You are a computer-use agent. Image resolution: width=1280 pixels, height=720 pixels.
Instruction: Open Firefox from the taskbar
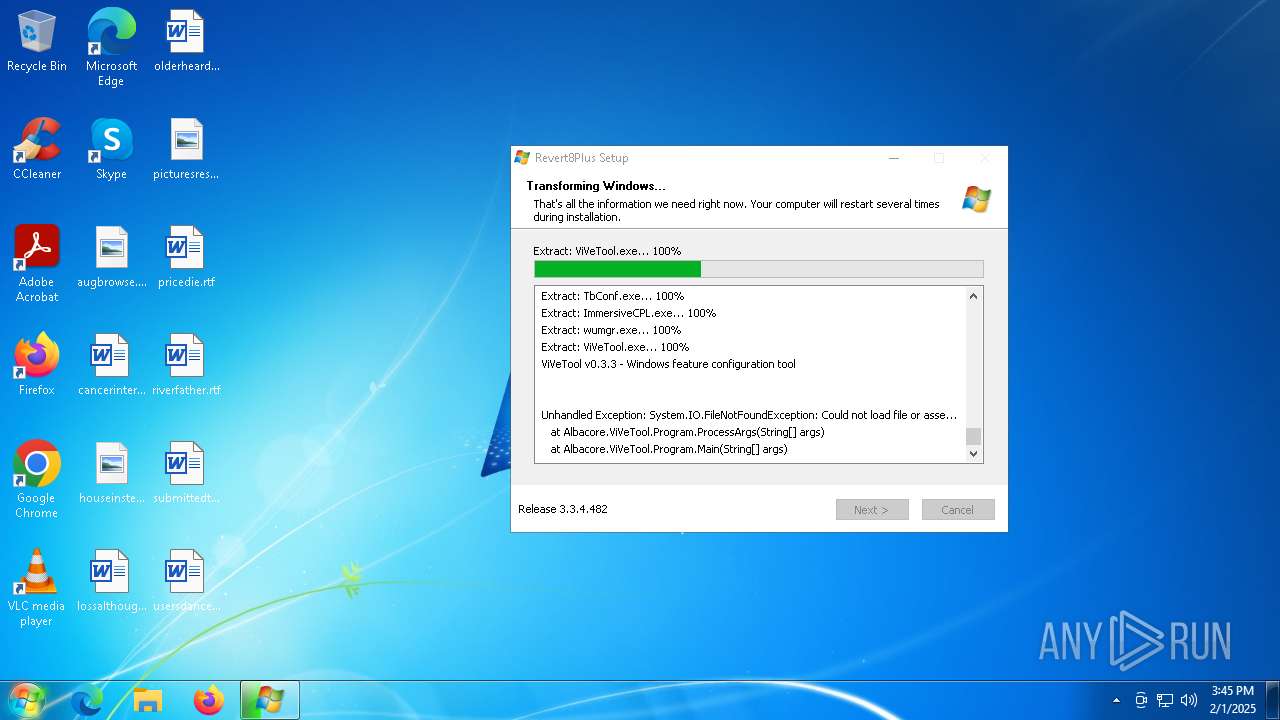click(x=209, y=700)
